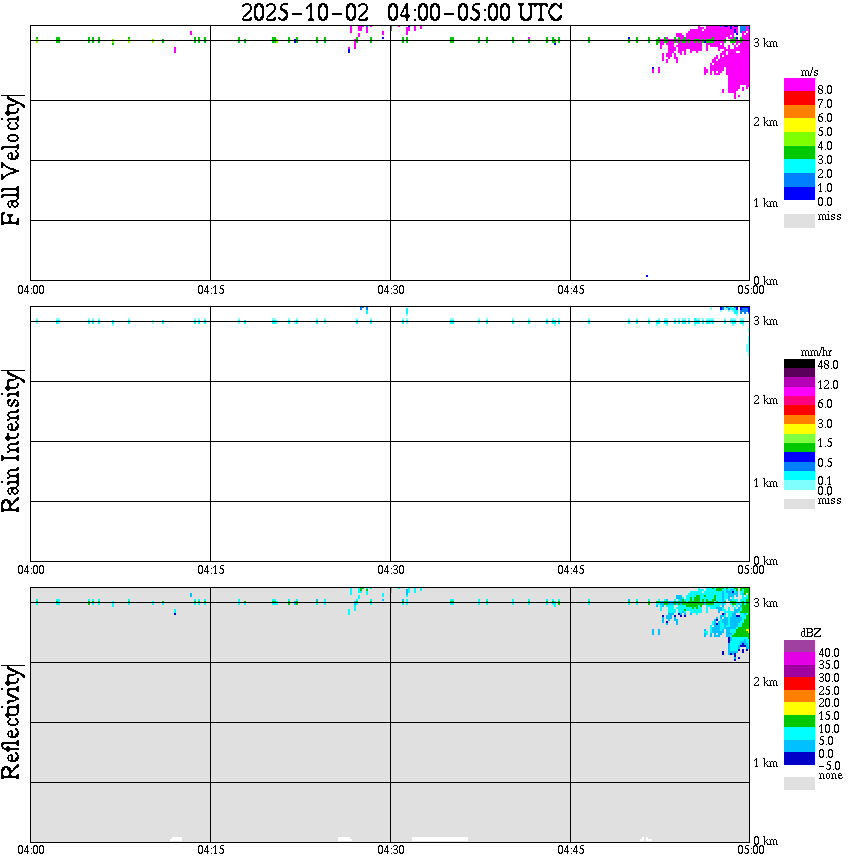Click the 'mm/hr' unit label

tap(816, 352)
